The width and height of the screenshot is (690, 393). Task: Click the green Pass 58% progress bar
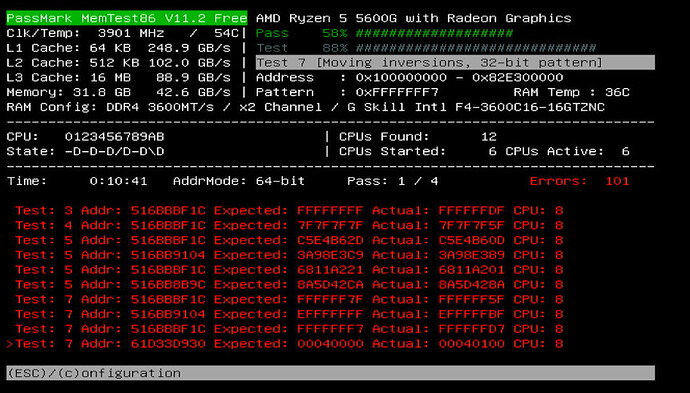[x=384, y=33]
